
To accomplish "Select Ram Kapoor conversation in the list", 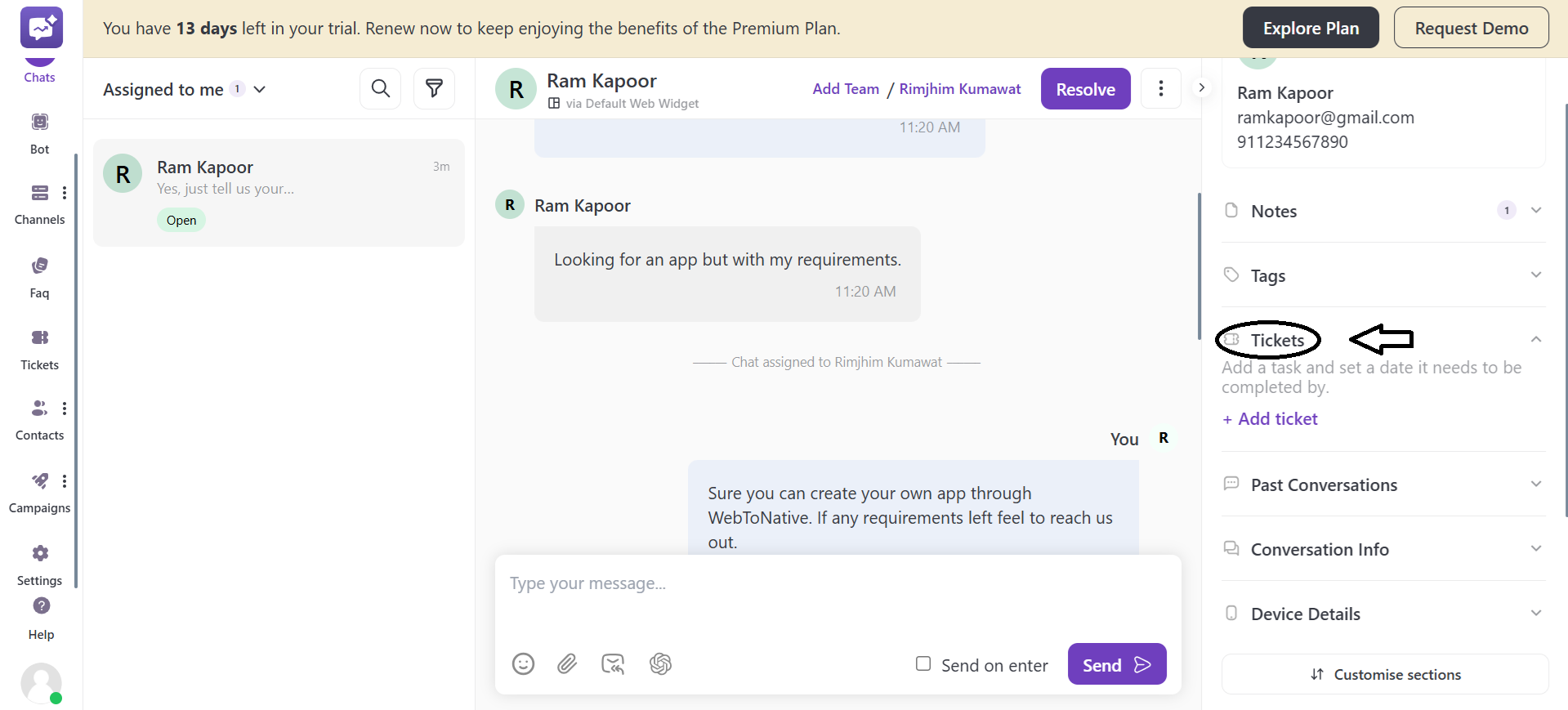I will click(x=279, y=193).
